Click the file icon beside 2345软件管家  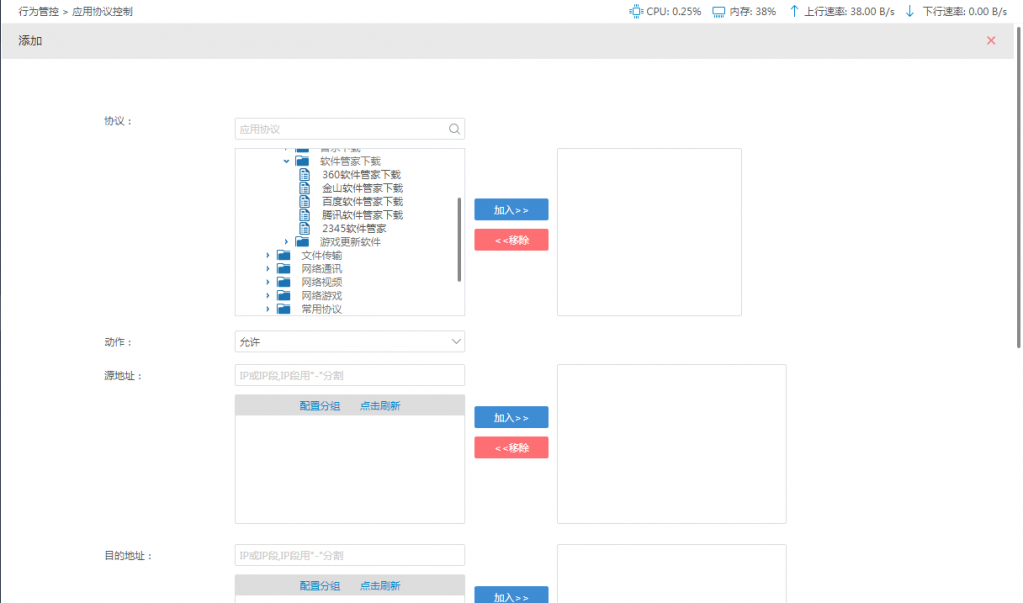[305, 228]
